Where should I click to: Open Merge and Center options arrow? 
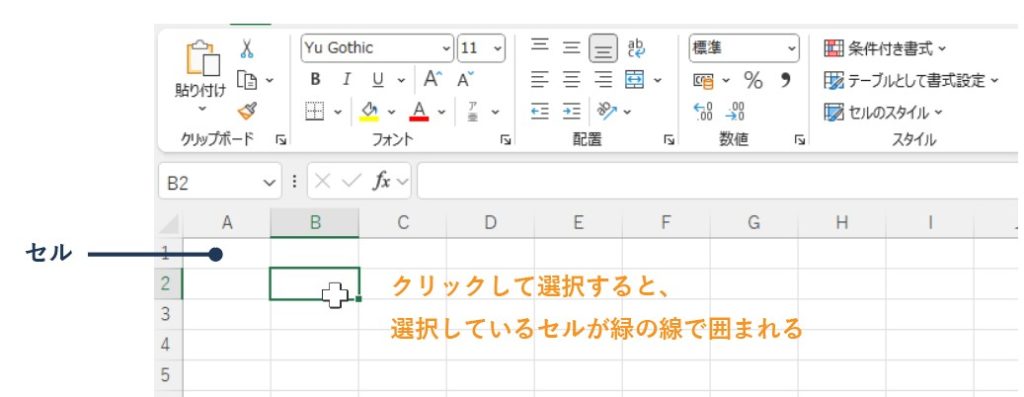click(657, 80)
